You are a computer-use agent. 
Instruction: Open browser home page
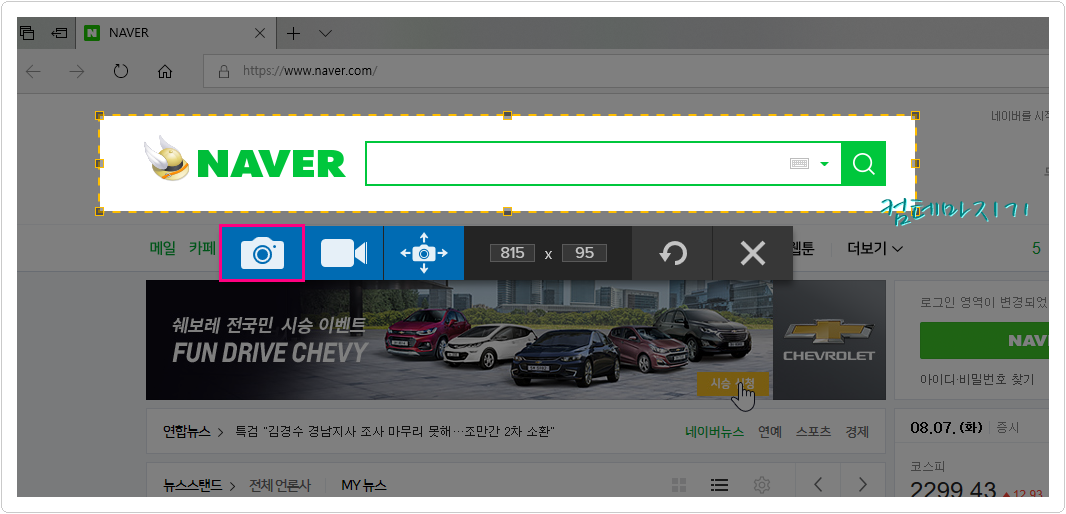(165, 71)
